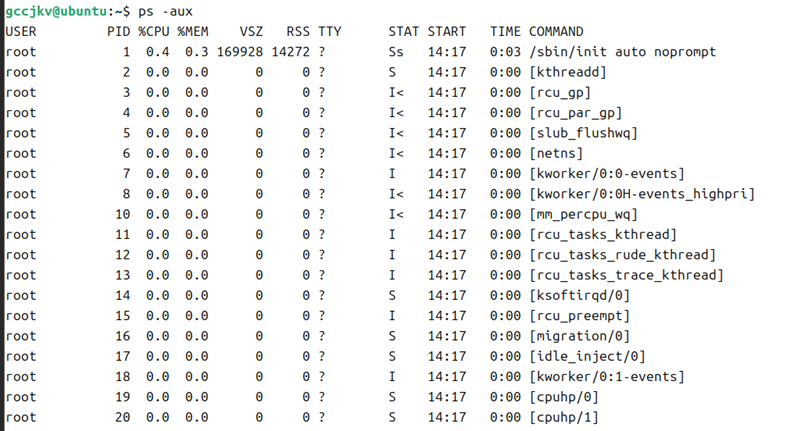This screenshot has width=794, height=431.
Task: Click the [migration/0] process entry
Action: coord(579,336)
